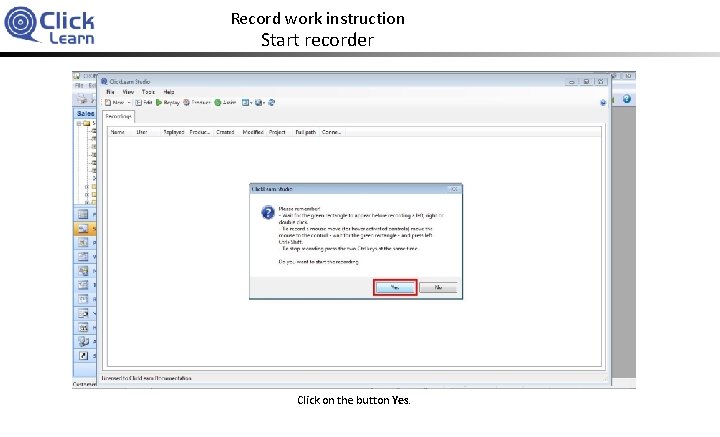The image size is (720, 437).
Task: Collapse the top folder in the background tree
Action: (79, 123)
